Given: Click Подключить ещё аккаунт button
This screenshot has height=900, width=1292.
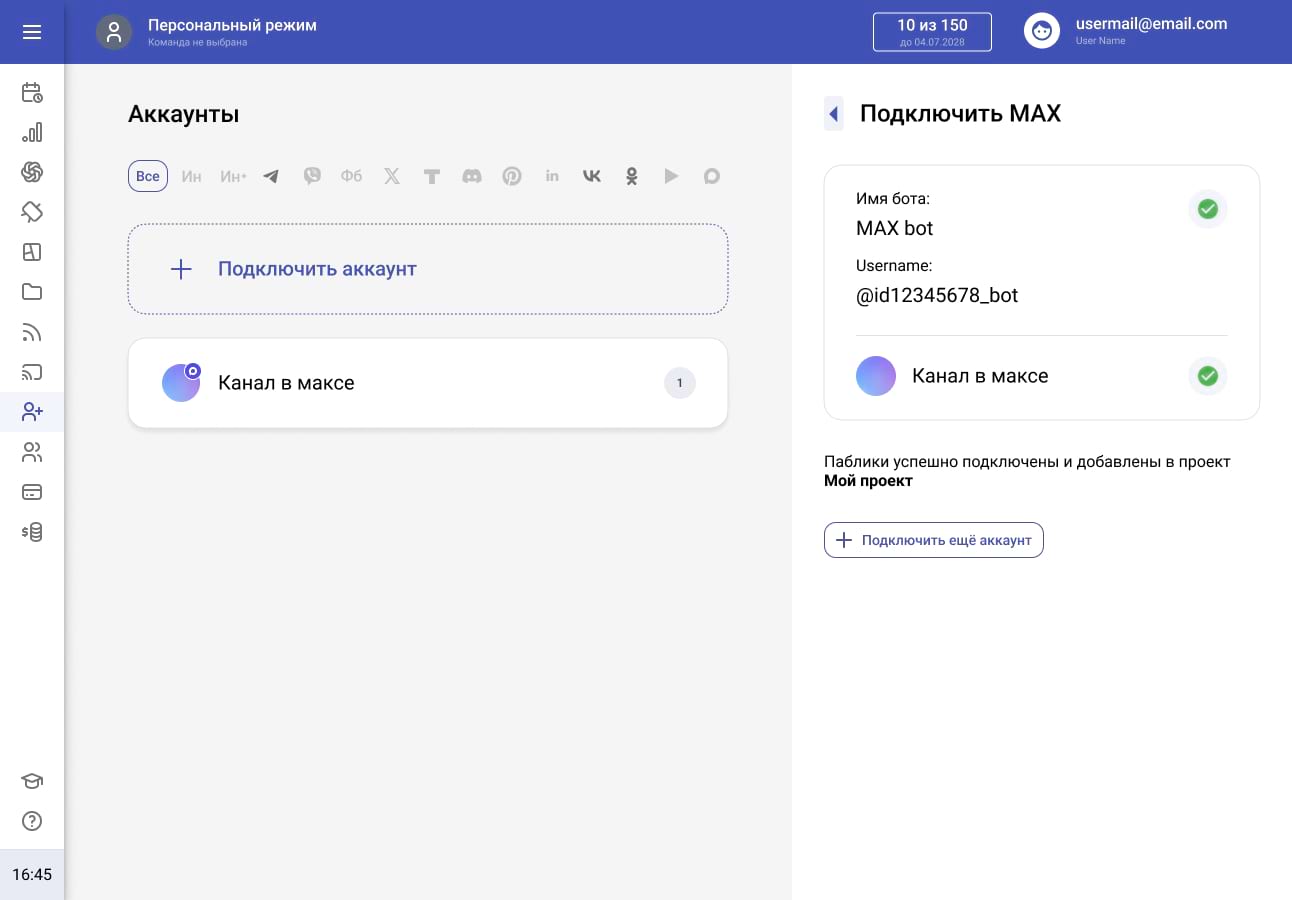Looking at the screenshot, I should click(x=933, y=540).
